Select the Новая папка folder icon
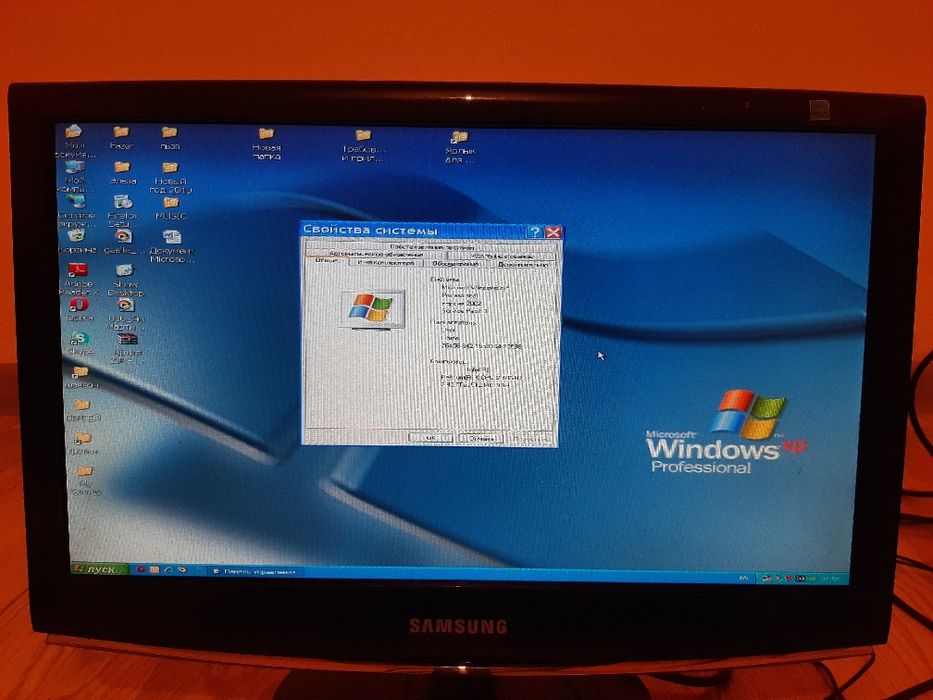 point(266,143)
